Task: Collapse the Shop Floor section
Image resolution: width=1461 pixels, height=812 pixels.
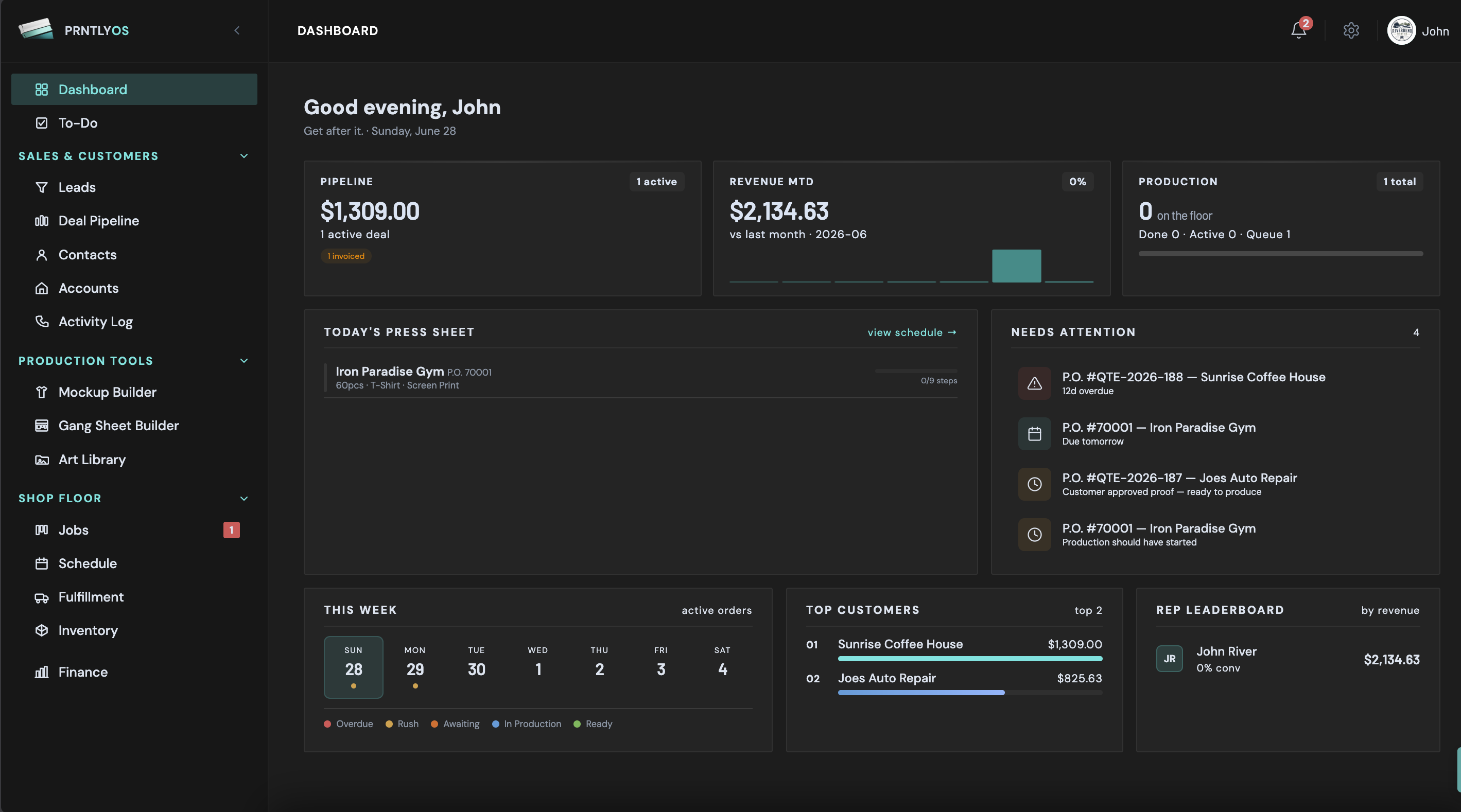Action: 244,499
